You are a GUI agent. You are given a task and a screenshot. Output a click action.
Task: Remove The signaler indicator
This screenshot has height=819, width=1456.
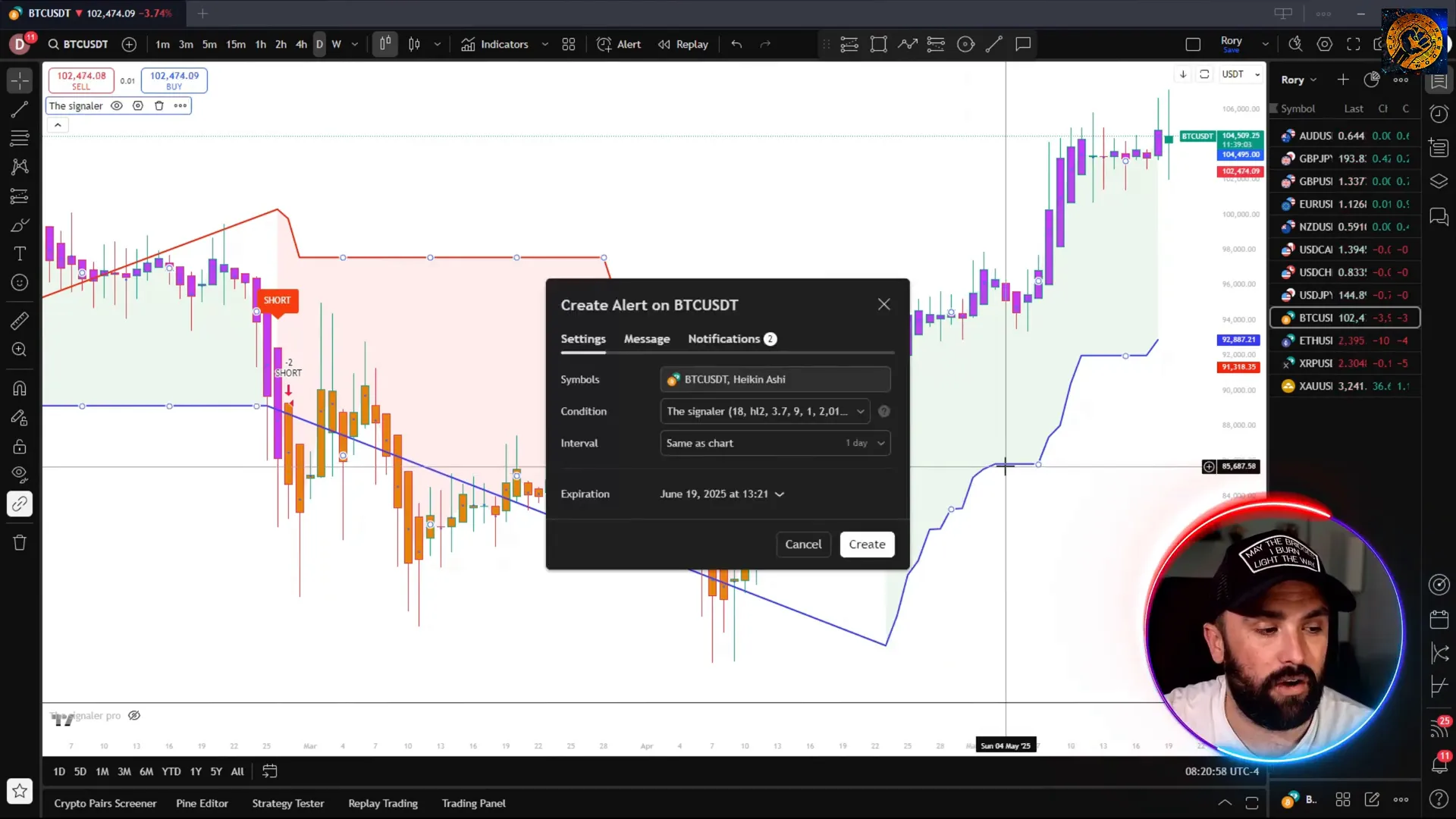tap(159, 106)
